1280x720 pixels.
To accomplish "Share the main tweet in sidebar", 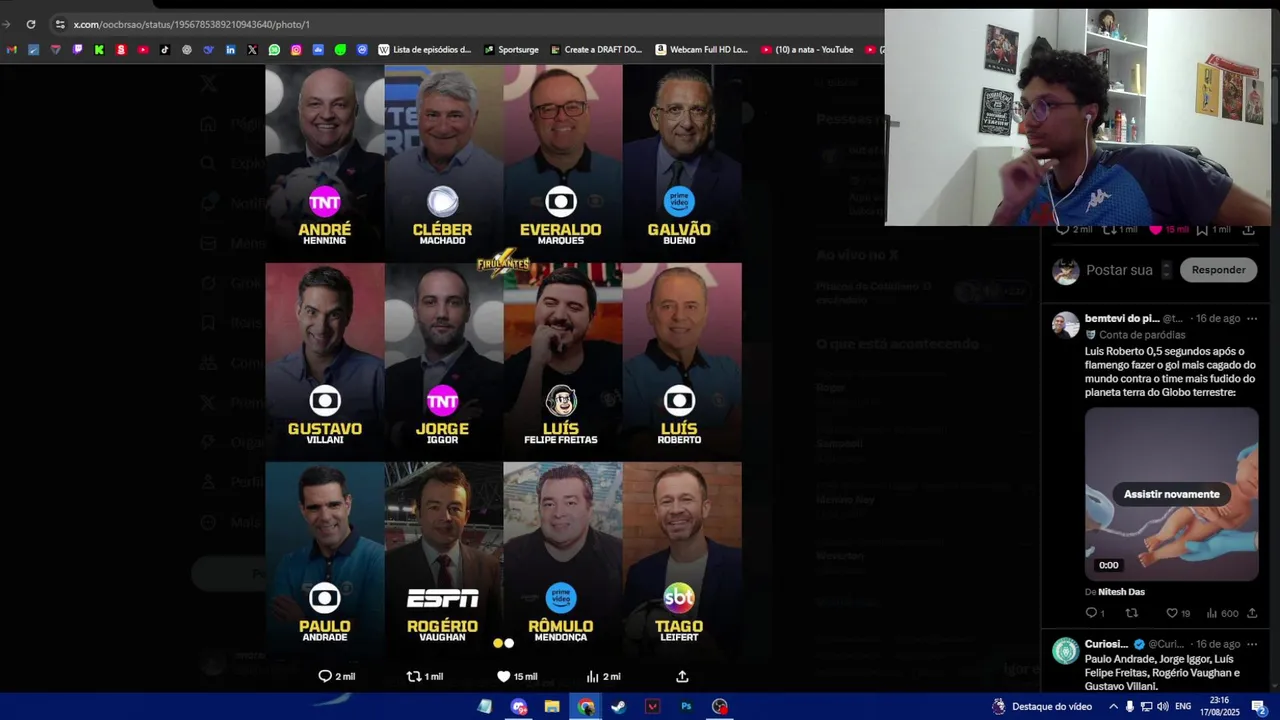I will click(1248, 229).
